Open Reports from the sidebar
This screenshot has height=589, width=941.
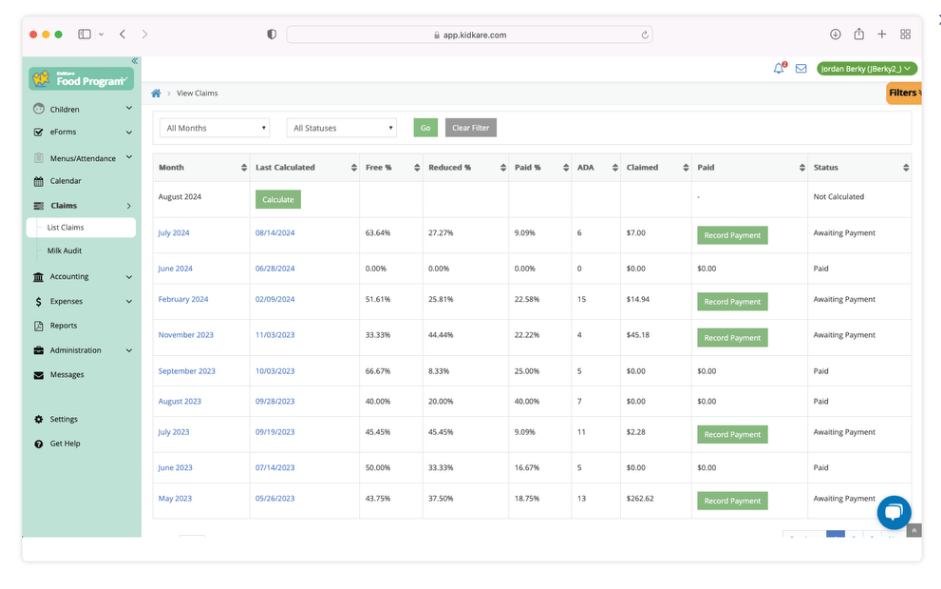click(63, 326)
